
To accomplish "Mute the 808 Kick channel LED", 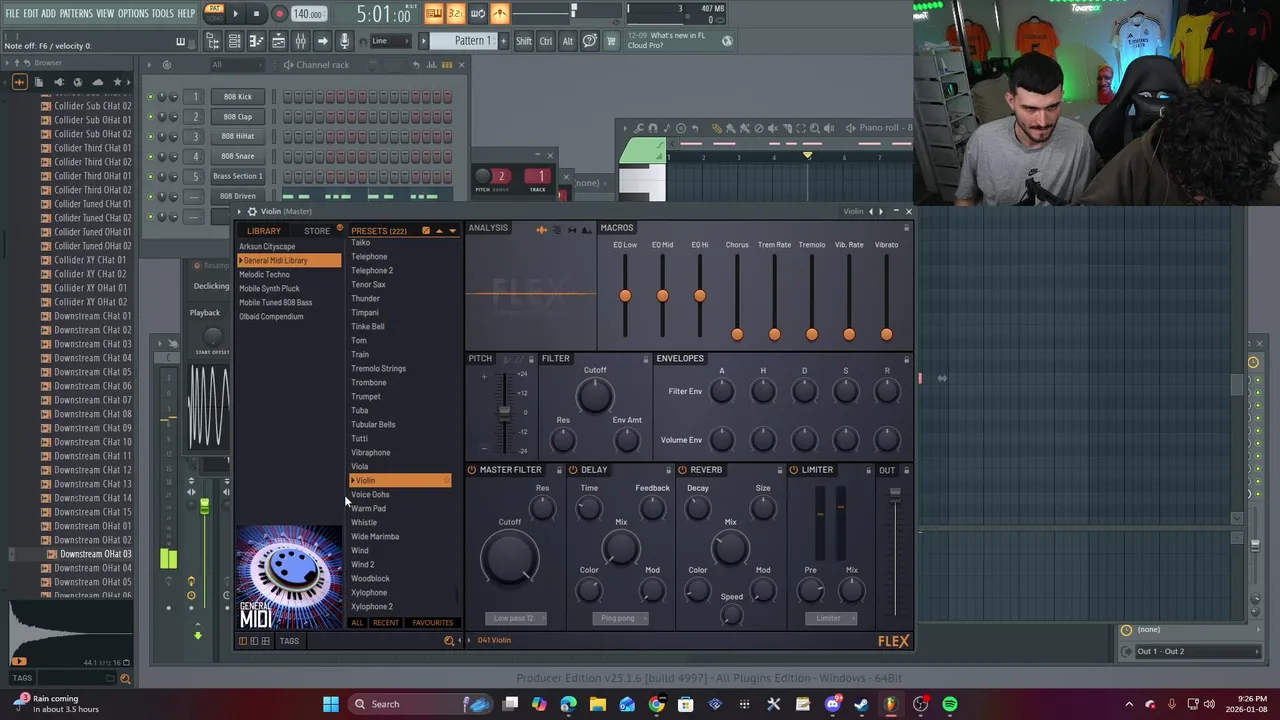I will [150, 97].
